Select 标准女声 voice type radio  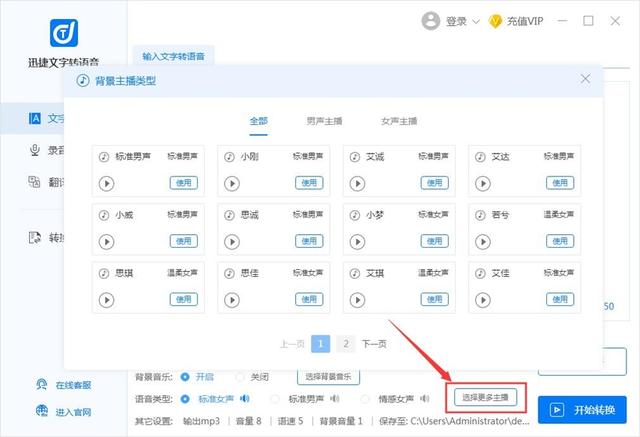tap(185, 399)
